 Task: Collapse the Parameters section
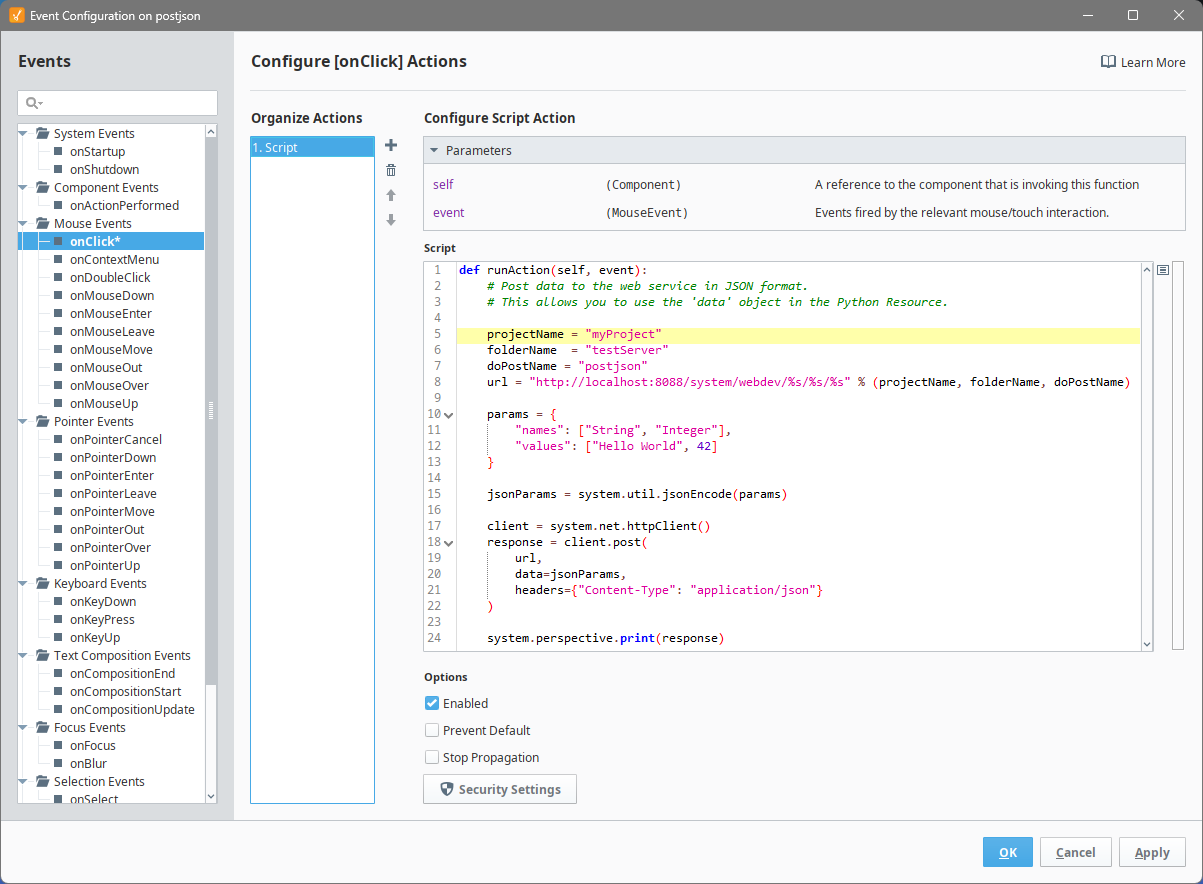[435, 151]
